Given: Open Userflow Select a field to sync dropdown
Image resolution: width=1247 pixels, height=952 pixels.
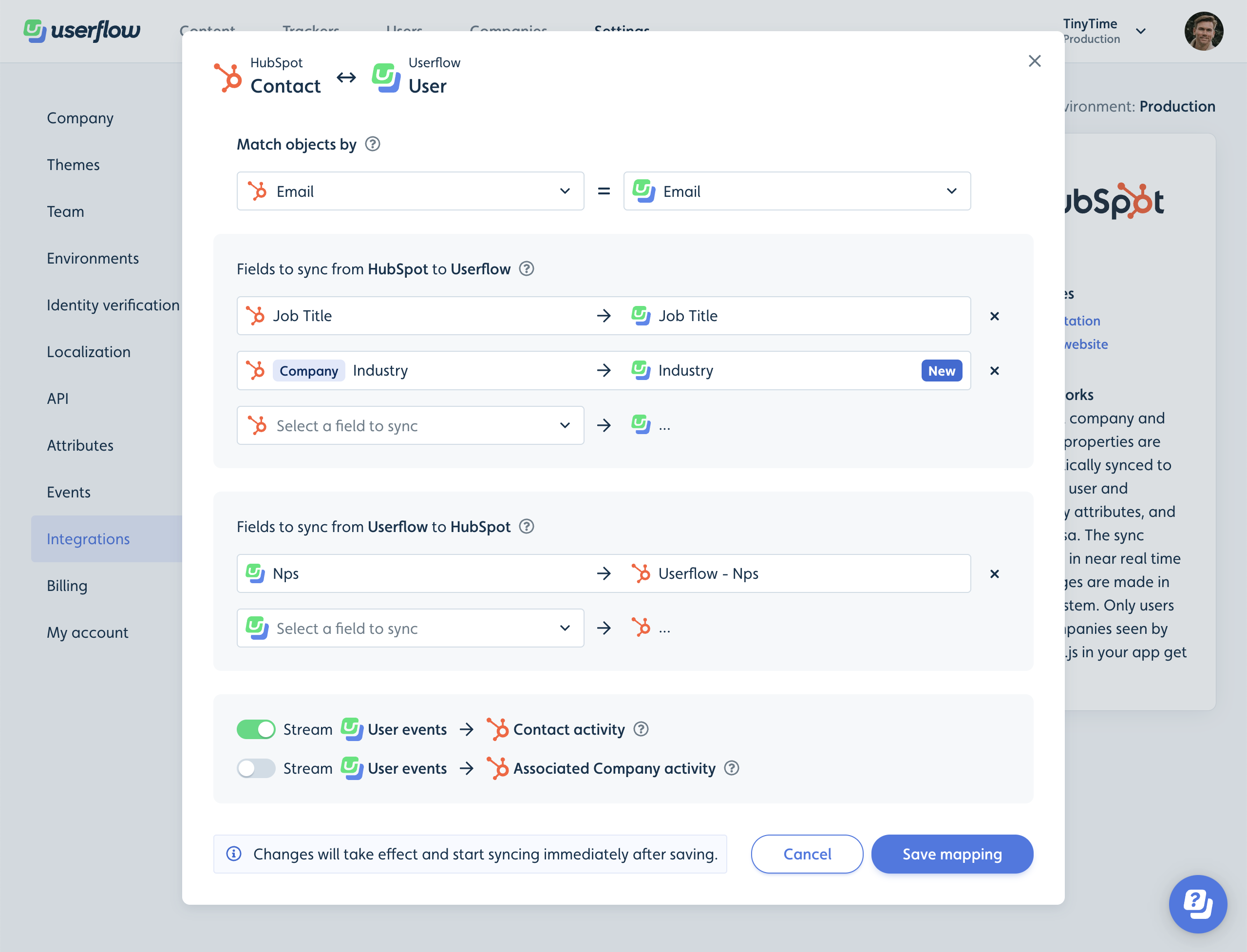Looking at the screenshot, I should point(410,628).
